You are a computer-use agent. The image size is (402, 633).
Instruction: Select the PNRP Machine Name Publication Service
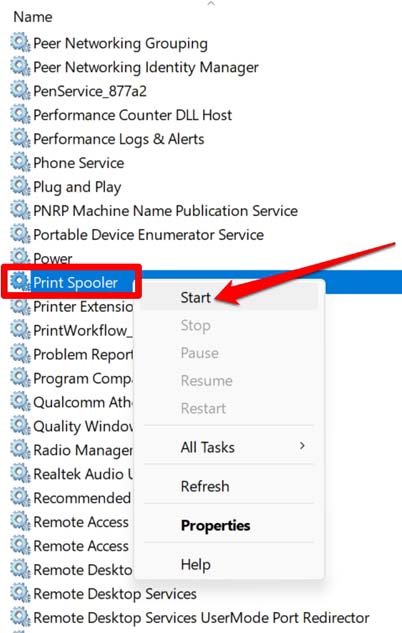tap(165, 211)
